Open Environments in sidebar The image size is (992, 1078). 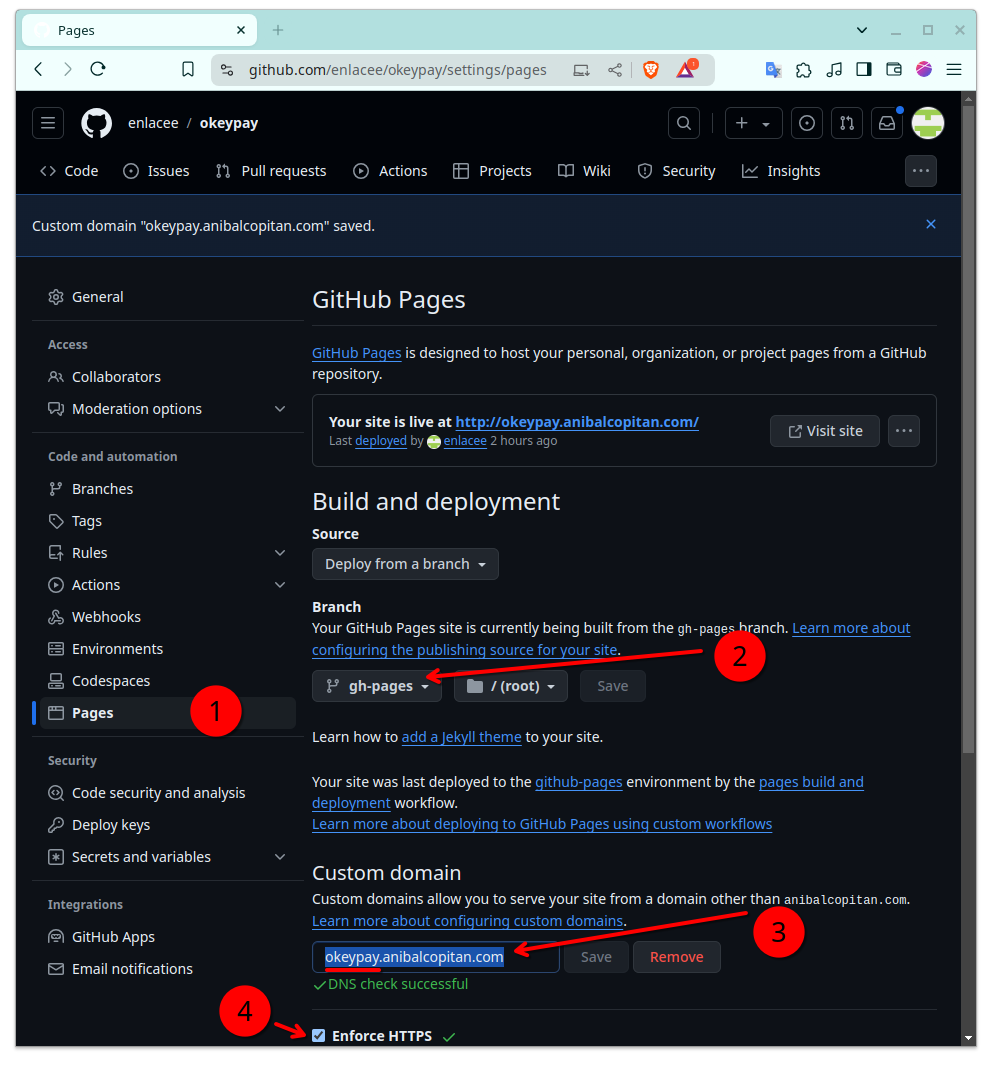click(168, 649)
